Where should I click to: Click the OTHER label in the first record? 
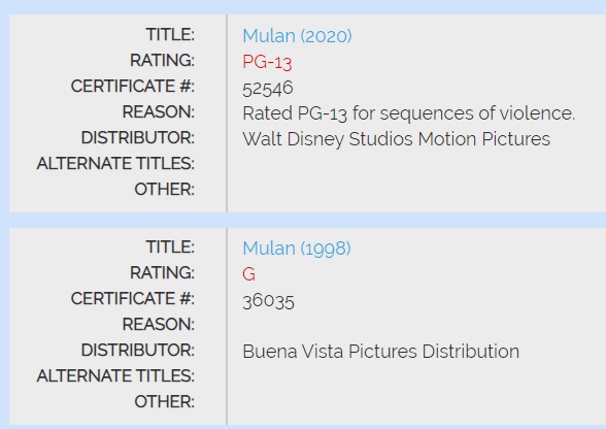tap(164, 189)
